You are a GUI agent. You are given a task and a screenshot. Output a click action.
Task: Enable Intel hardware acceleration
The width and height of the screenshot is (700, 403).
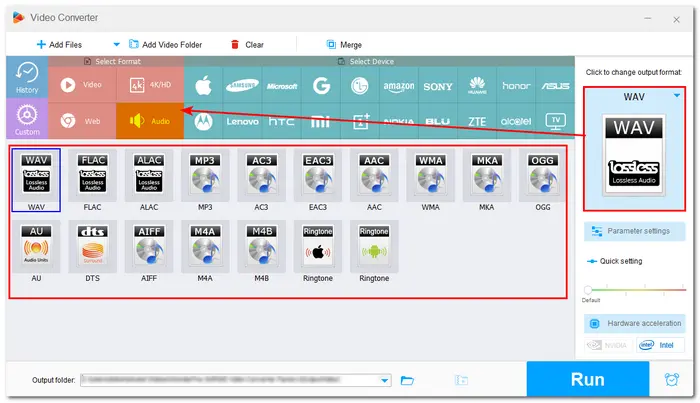click(x=659, y=345)
